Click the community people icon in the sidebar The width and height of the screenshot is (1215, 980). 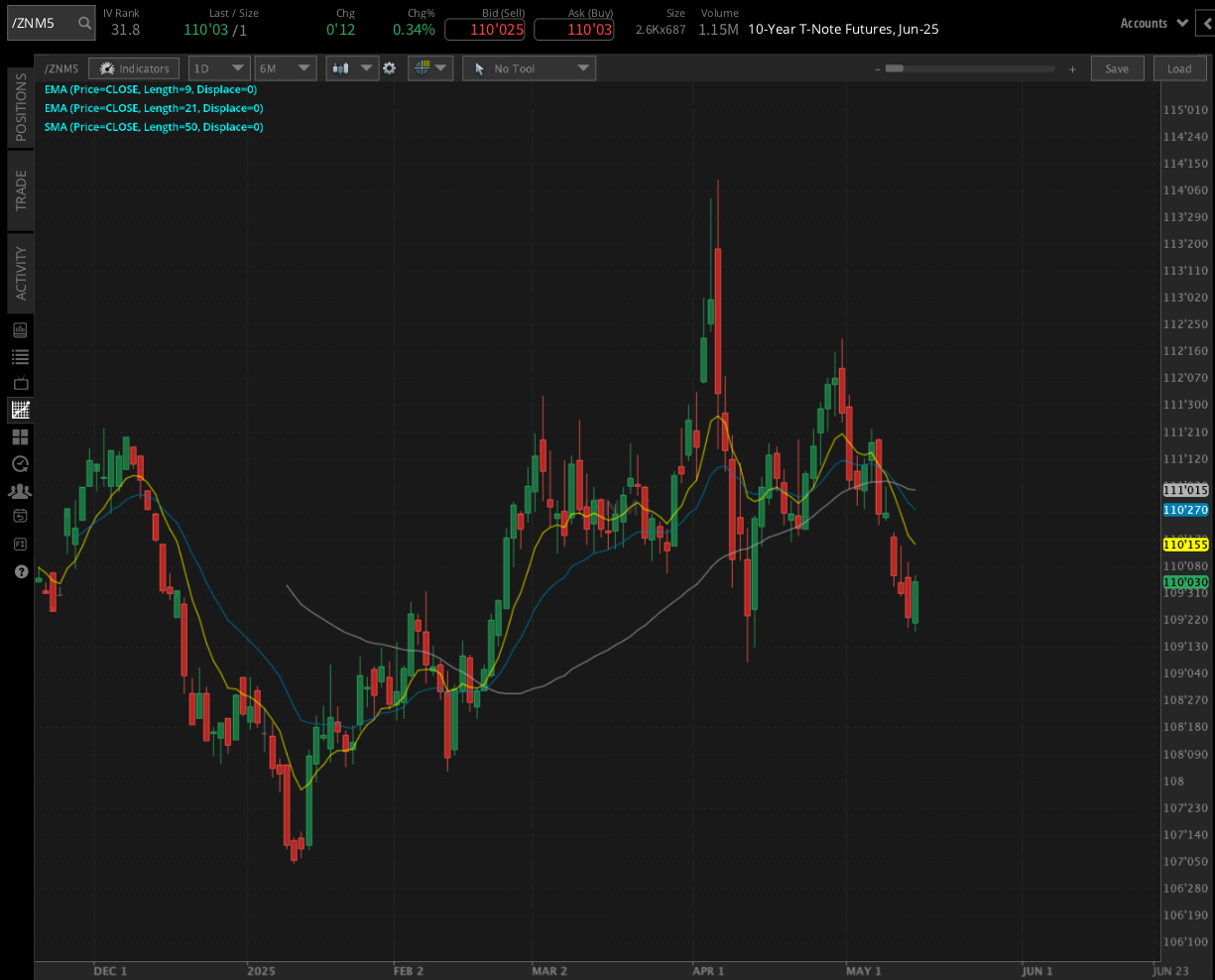(x=20, y=490)
